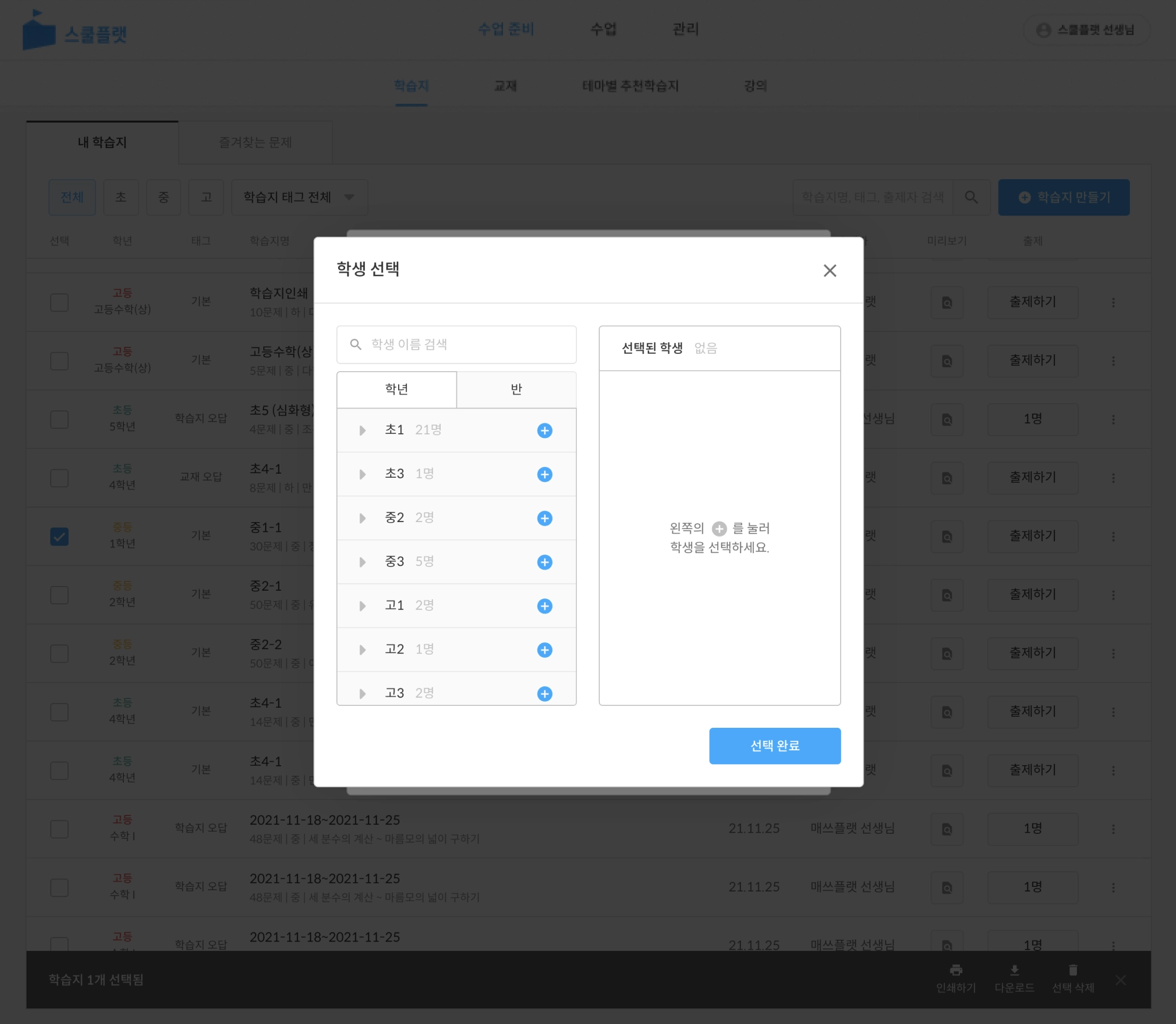1176x1024 pixels.
Task: Expand the 중2 grade tree arrow
Action: [362, 518]
